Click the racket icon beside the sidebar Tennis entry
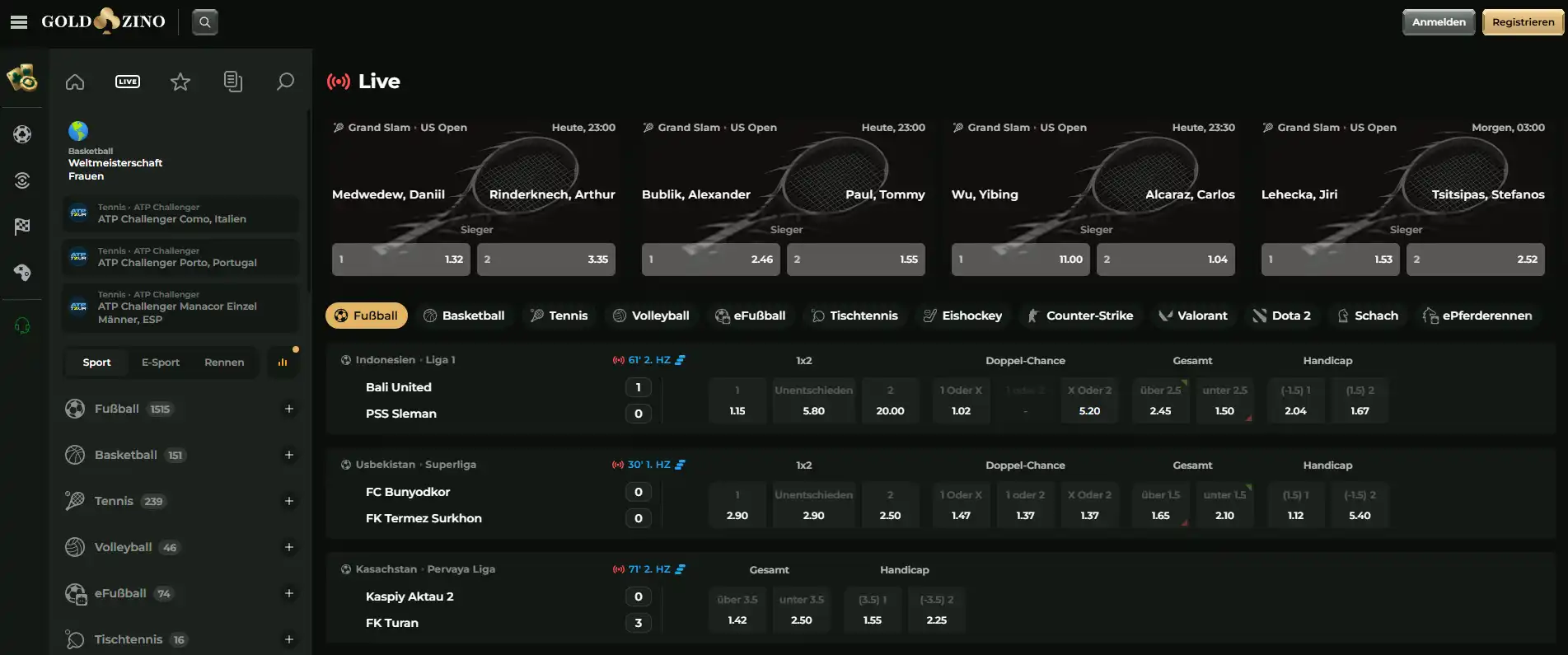Screen dimensions: 1568x655 click(x=75, y=501)
